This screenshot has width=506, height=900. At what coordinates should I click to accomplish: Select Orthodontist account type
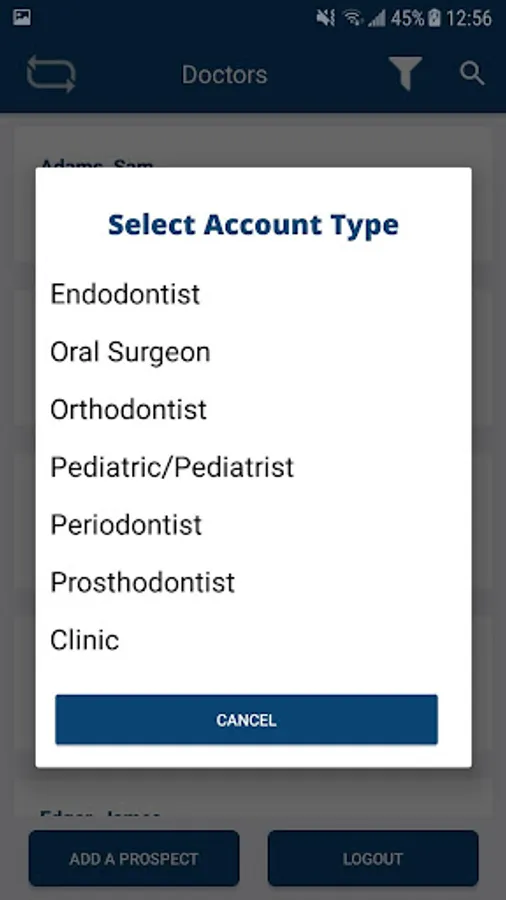click(x=254, y=410)
